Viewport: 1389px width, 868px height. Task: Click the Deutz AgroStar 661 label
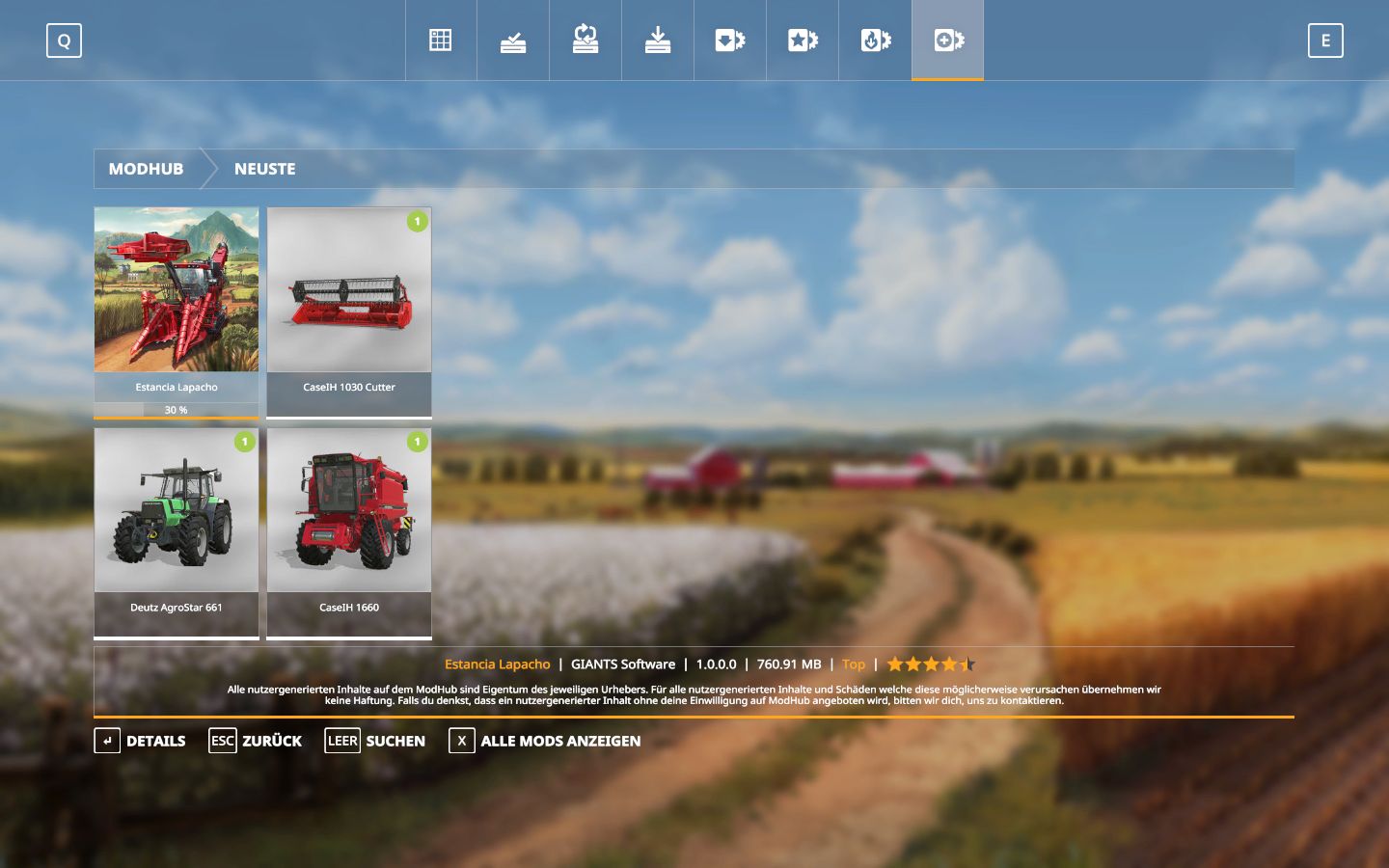pyautogui.click(x=177, y=608)
